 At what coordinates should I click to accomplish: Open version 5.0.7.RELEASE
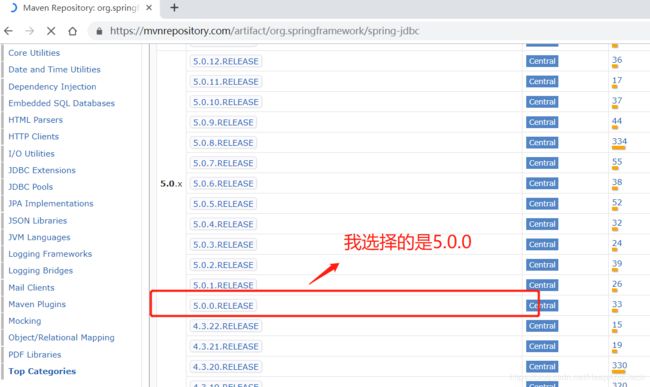pyautogui.click(x=223, y=163)
